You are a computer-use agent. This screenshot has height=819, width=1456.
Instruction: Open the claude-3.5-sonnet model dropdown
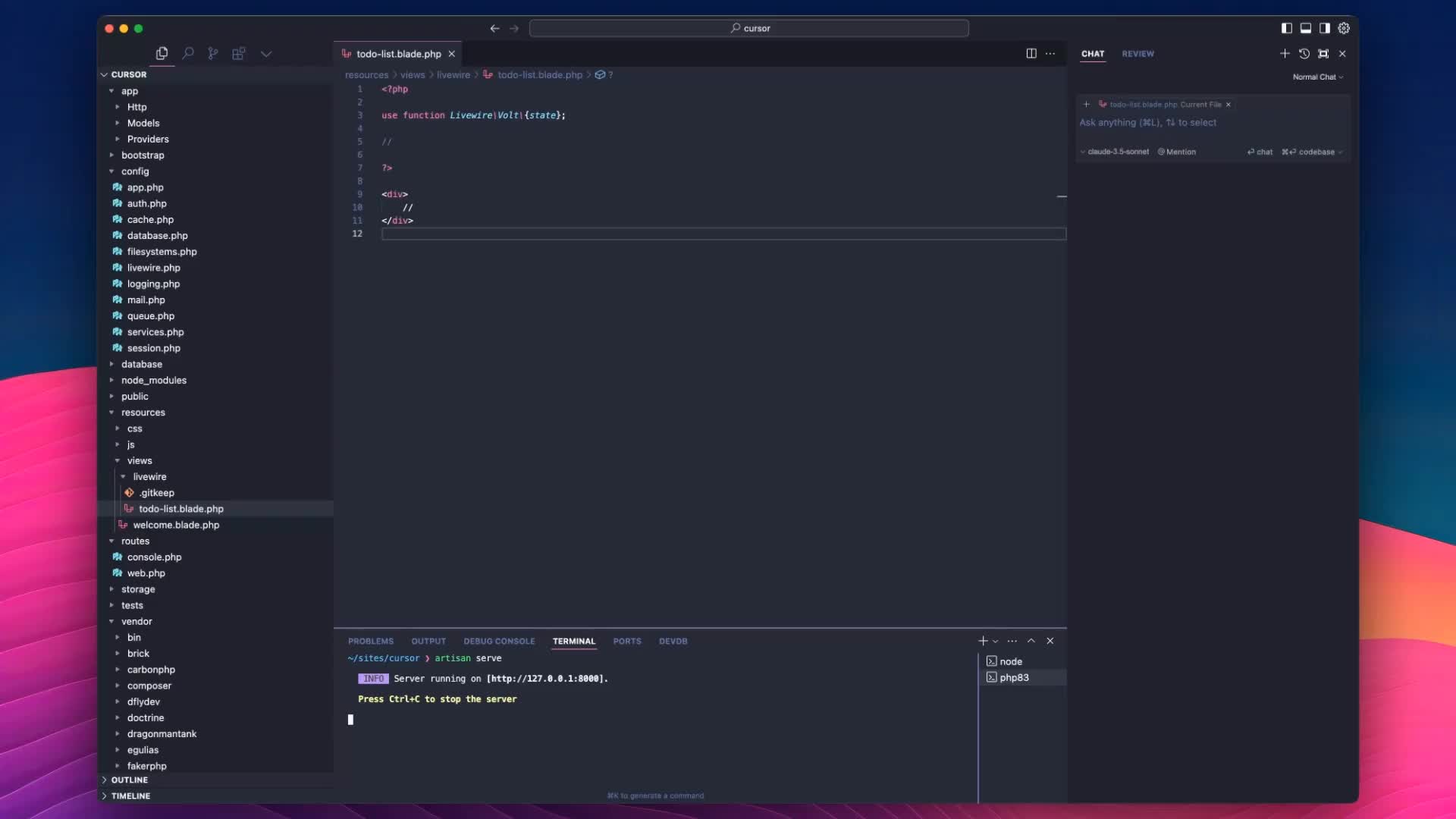(x=1115, y=152)
